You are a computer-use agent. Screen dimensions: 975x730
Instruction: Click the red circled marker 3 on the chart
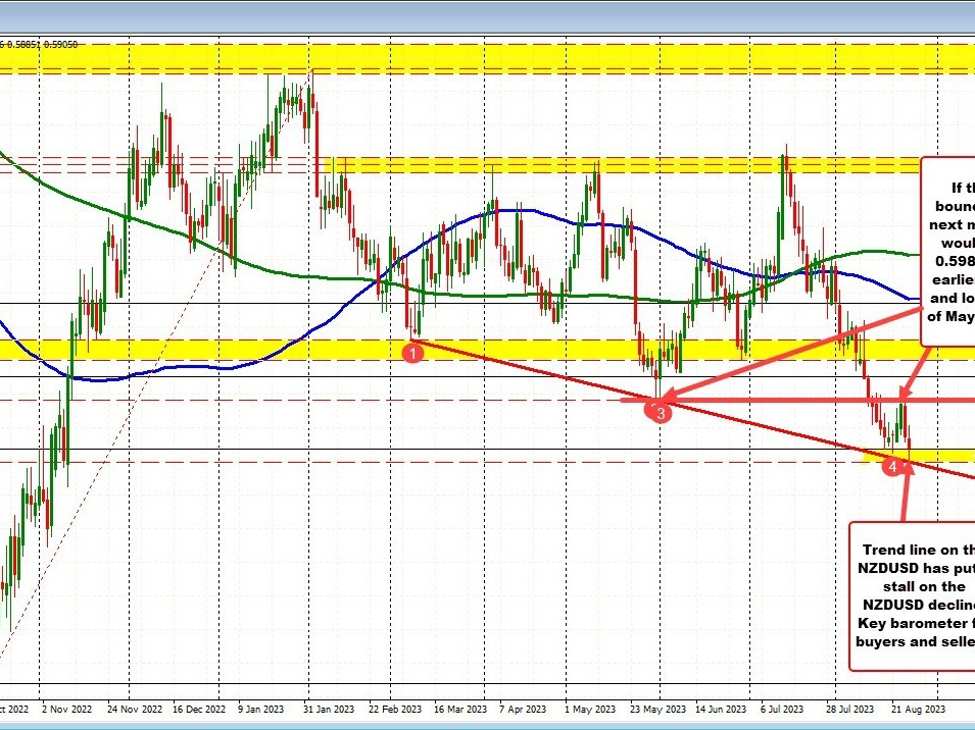(660, 411)
